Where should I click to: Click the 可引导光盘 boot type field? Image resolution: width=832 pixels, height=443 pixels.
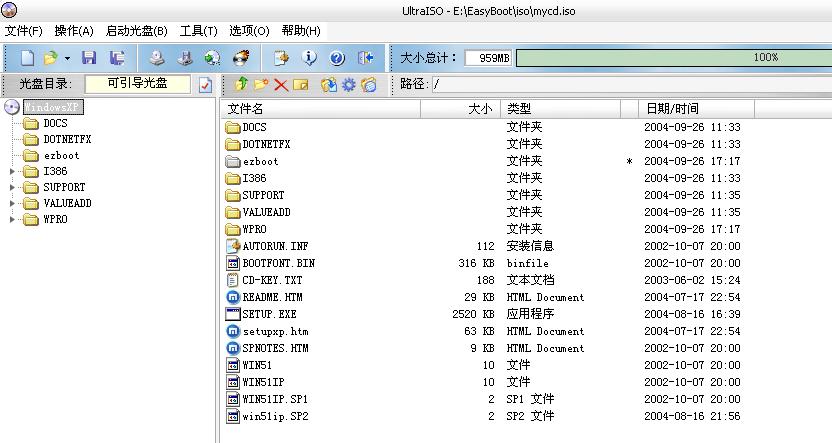click(137, 83)
